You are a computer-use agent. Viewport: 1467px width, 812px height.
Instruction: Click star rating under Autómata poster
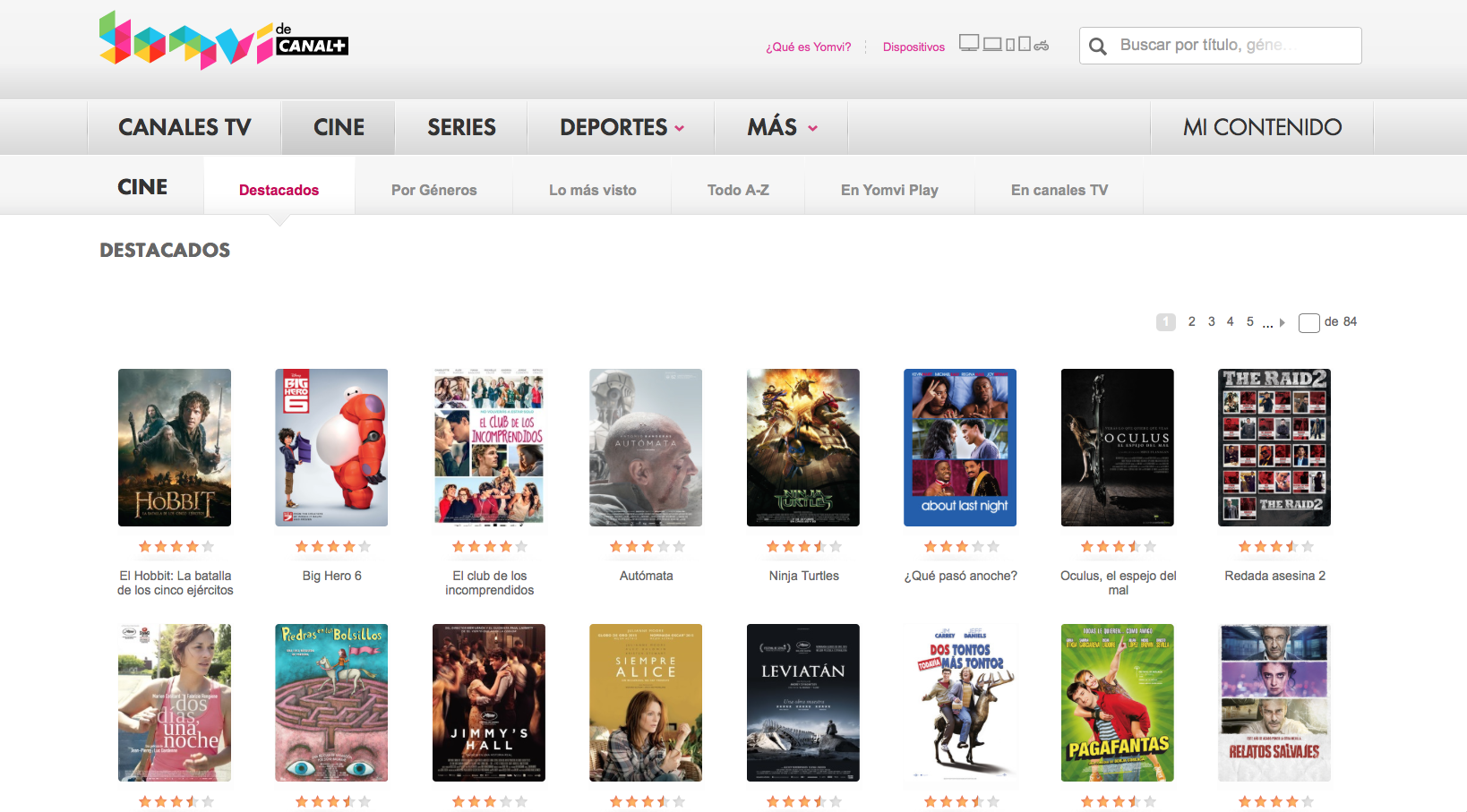pyautogui.click(x=647, y=546)
